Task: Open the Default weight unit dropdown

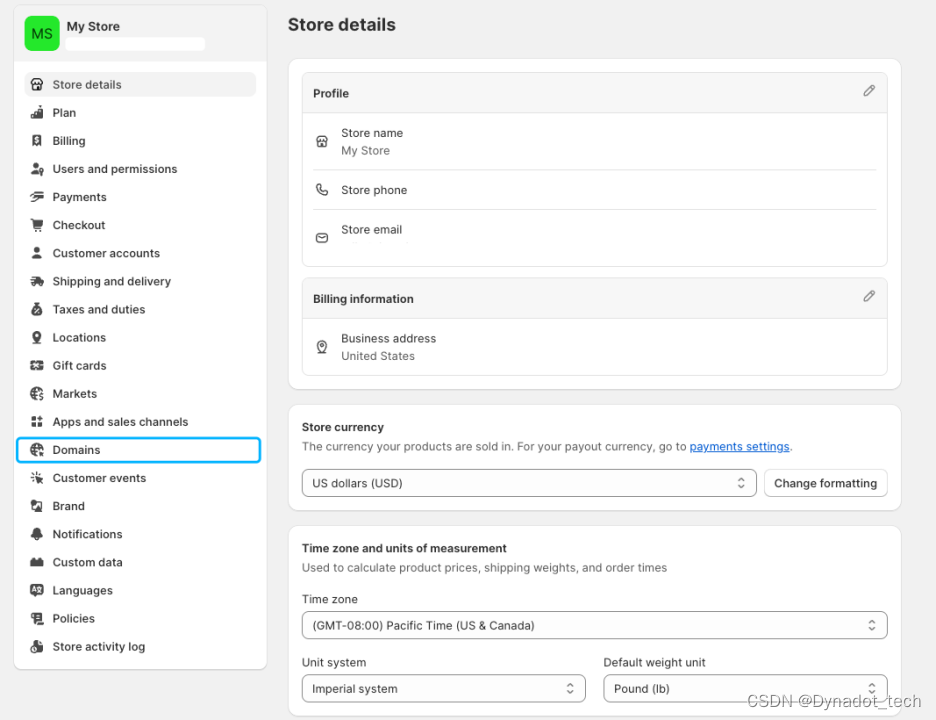Action: [x=745, y=688]
